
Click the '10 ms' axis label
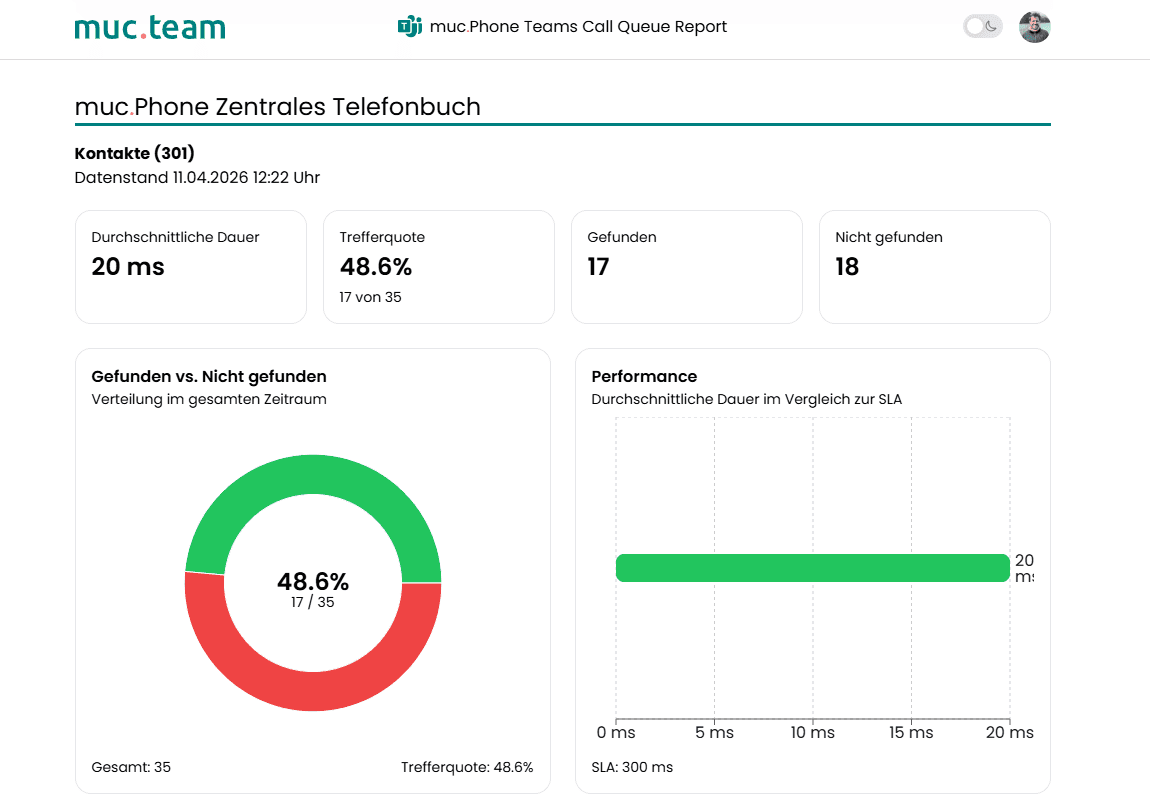813,732
